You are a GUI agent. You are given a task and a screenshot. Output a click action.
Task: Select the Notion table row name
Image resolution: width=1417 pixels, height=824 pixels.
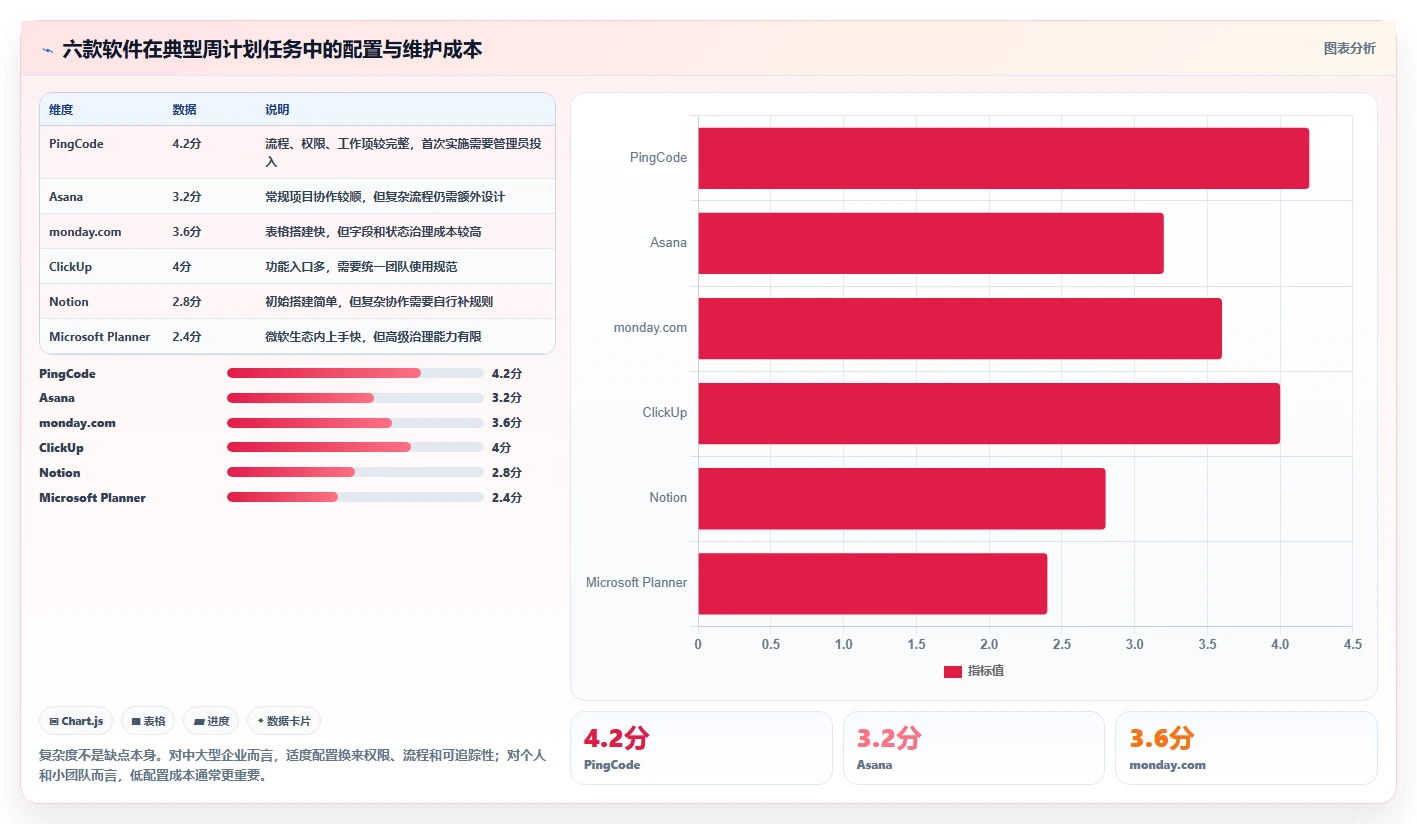tap(69, 302)
